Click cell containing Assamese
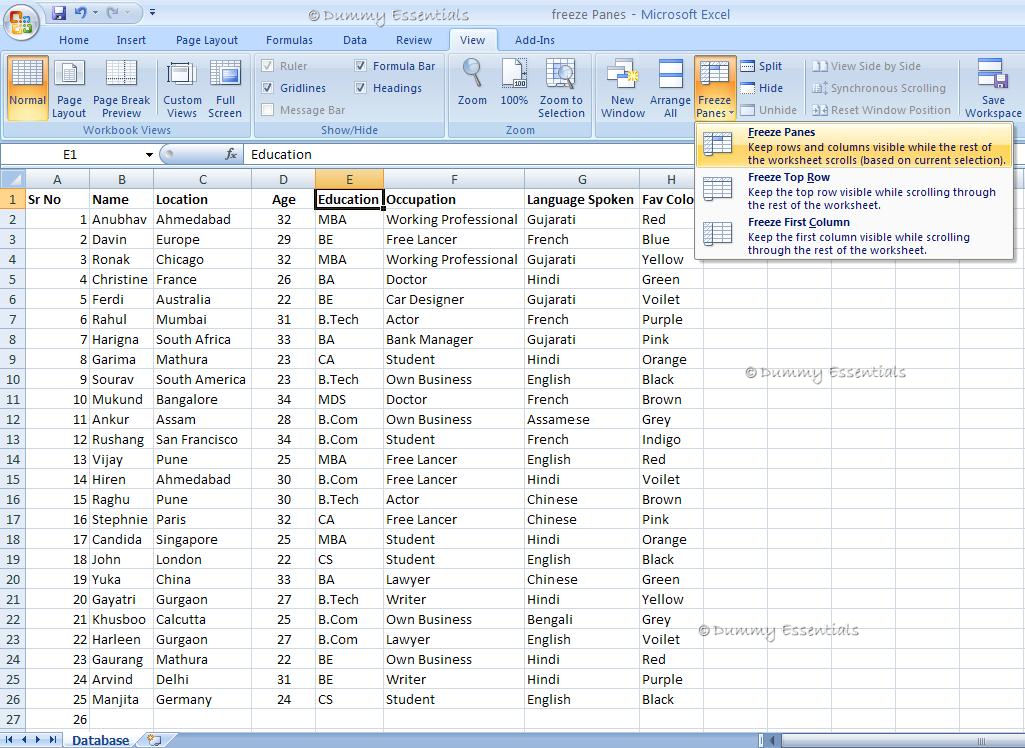 click(582, 419)
